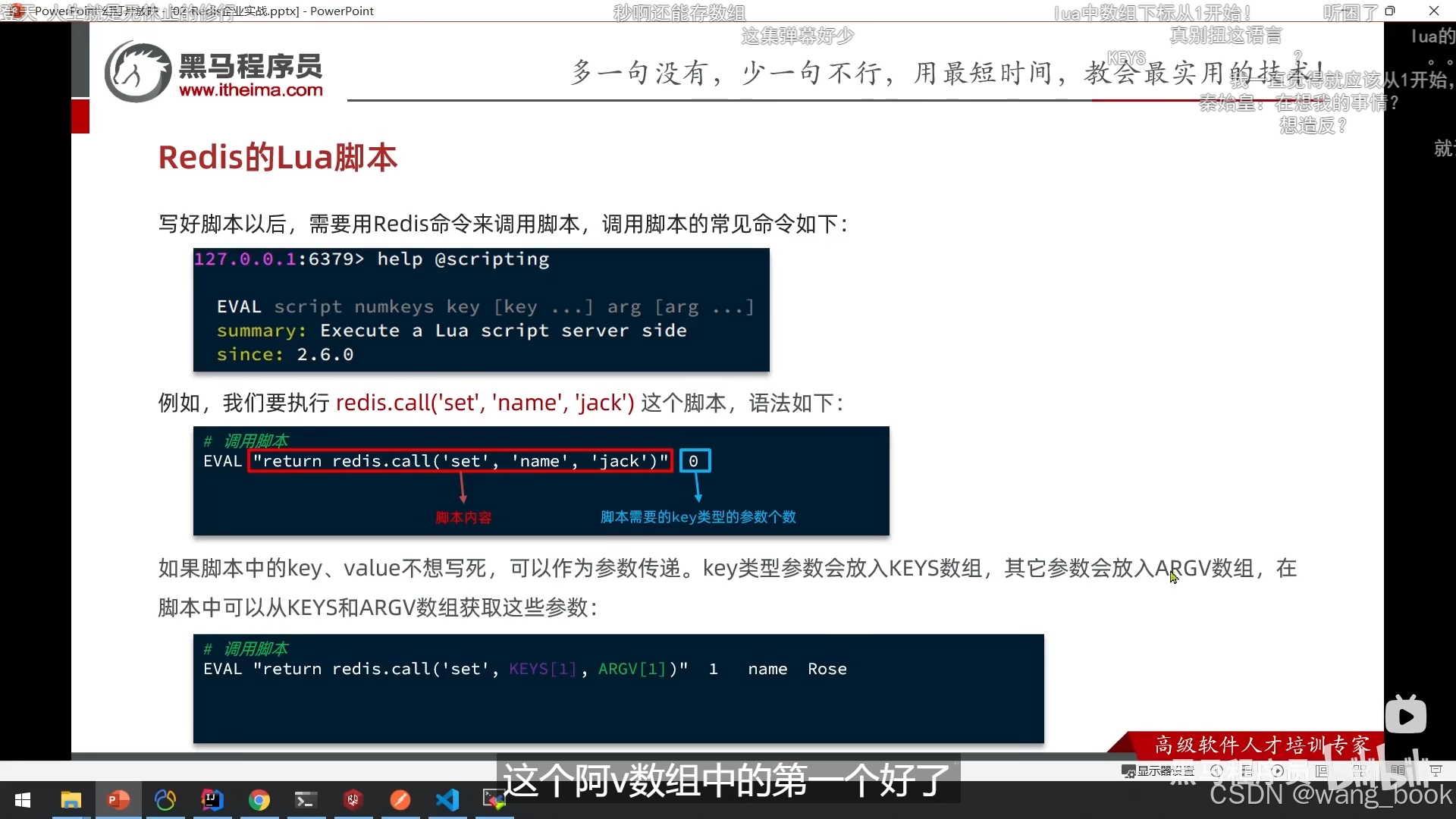
Task: Open Redis Desktop Manager from taskbar
Action: 353,800
